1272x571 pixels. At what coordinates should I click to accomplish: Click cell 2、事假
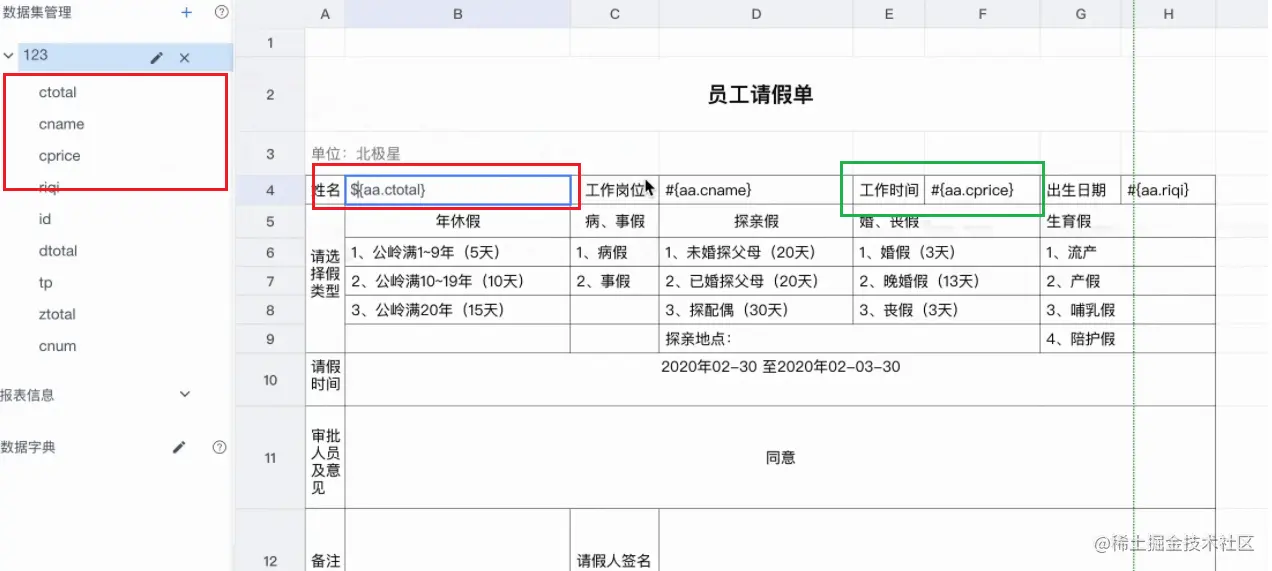[x=615, y=282]
